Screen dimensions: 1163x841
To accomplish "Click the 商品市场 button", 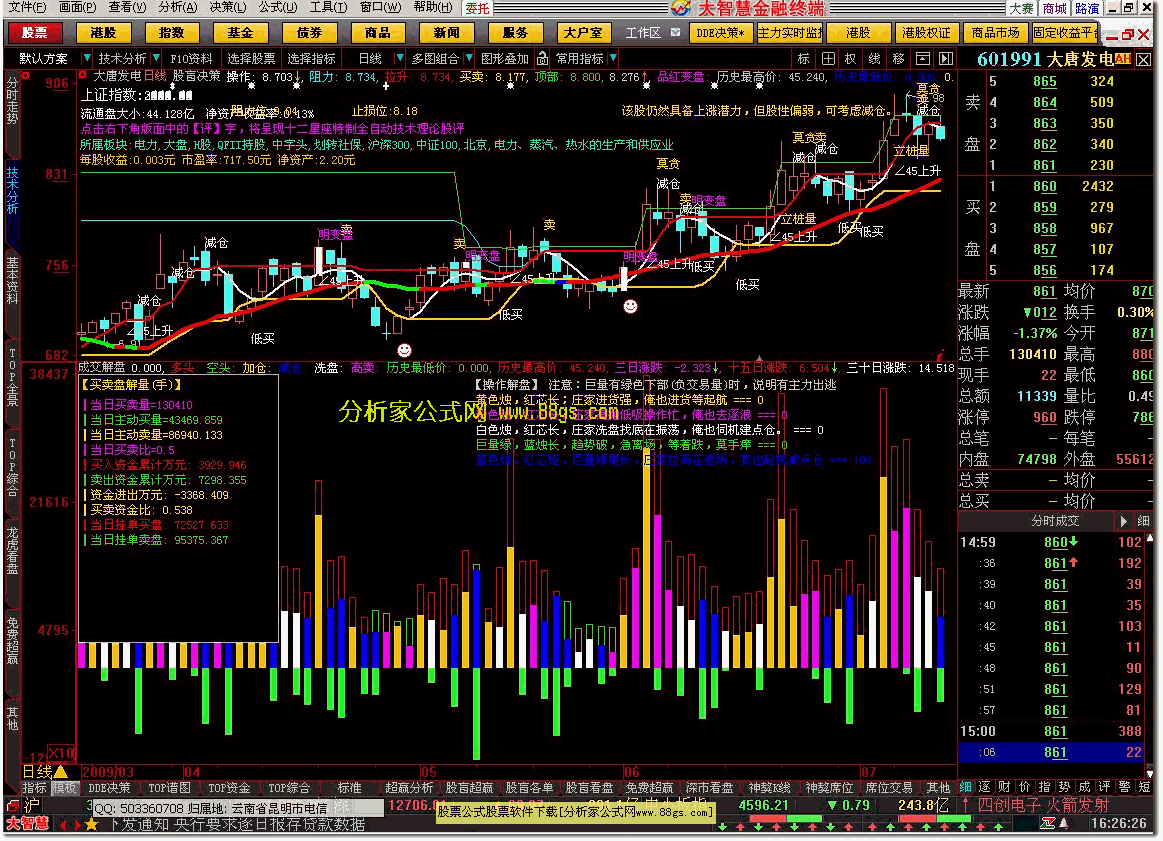I will pos(995,33).
